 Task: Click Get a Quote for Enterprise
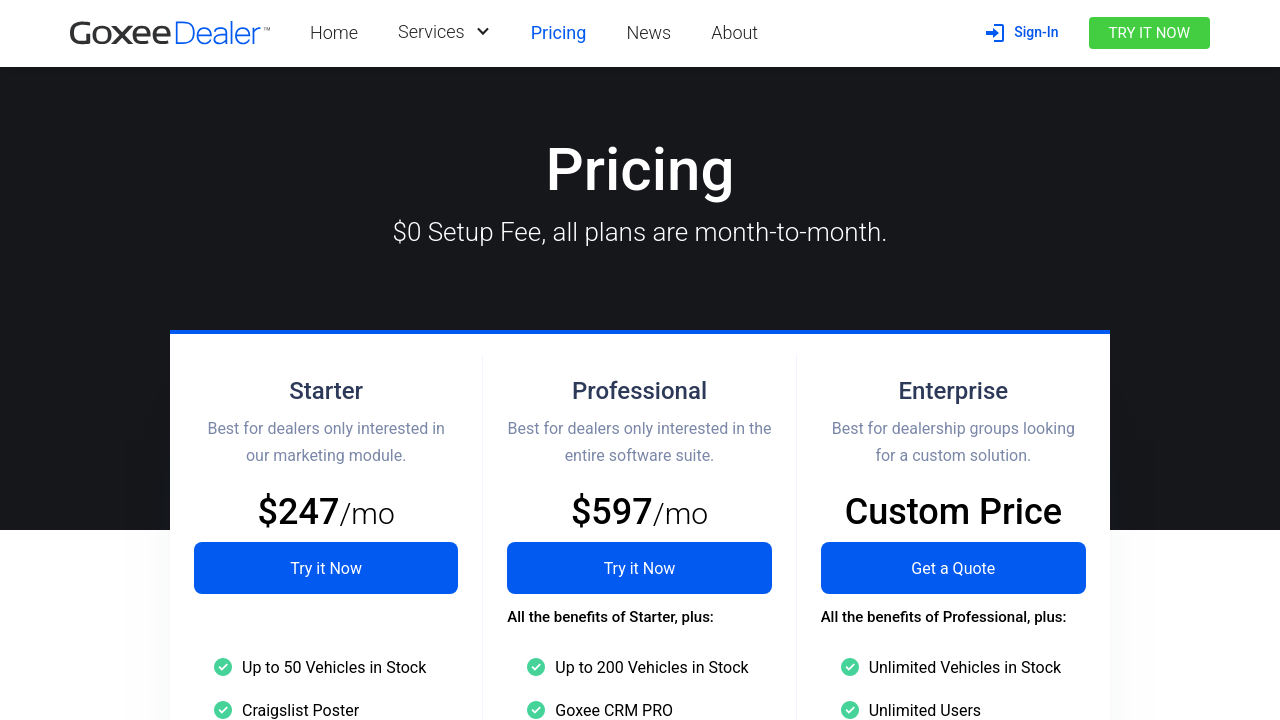click(953, 568)
